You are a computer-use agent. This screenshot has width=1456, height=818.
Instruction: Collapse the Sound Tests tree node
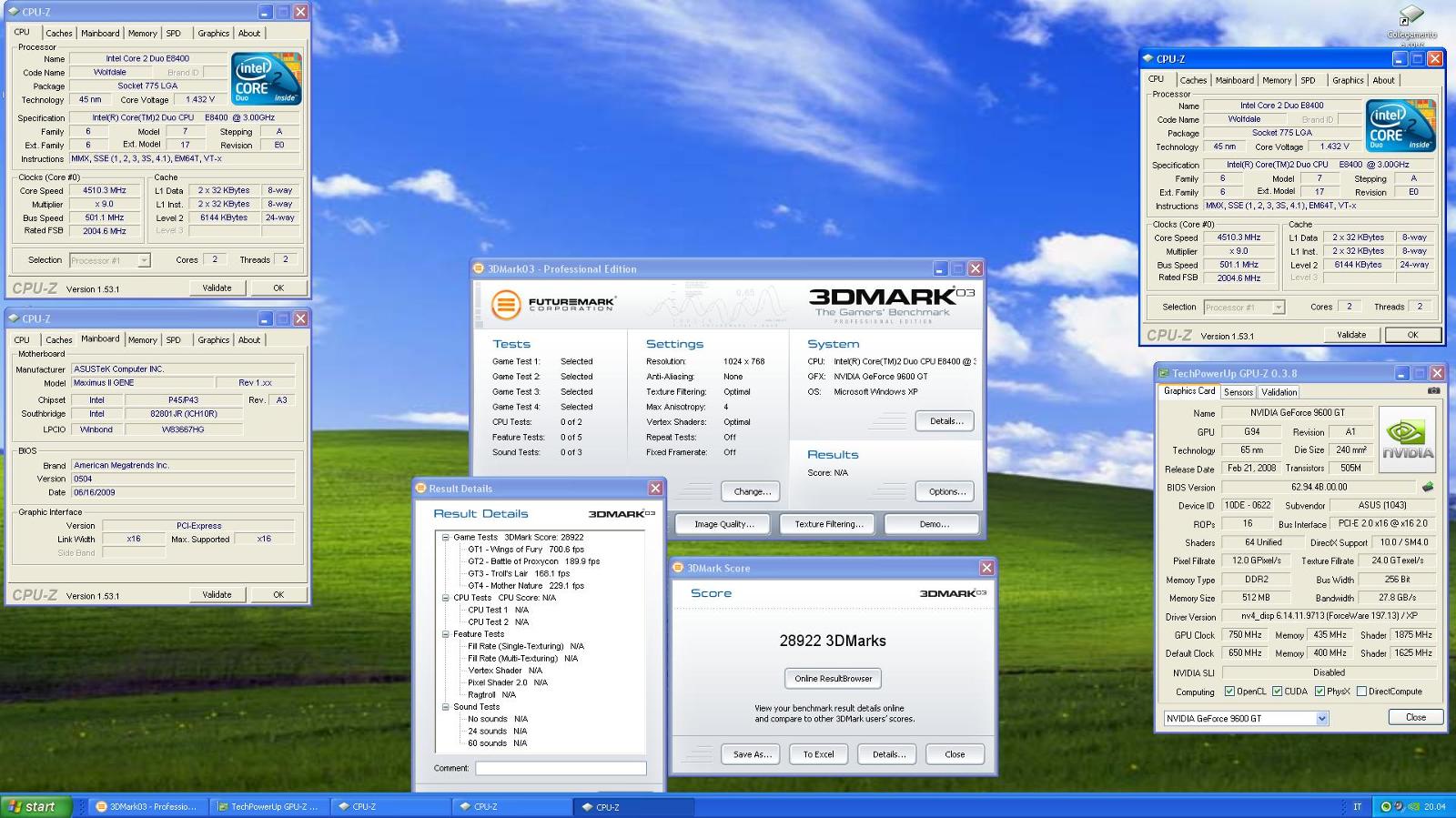[x=446, y=707]
